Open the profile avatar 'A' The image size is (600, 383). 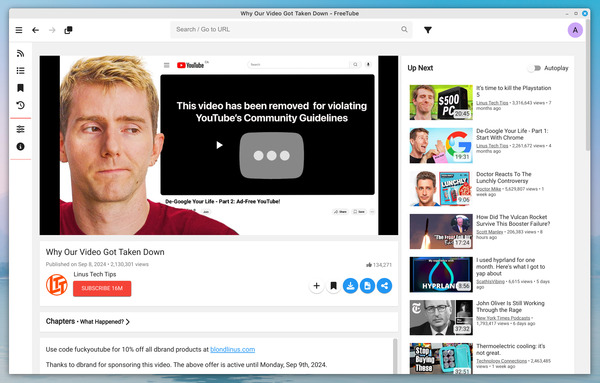(x=575, y=30)
